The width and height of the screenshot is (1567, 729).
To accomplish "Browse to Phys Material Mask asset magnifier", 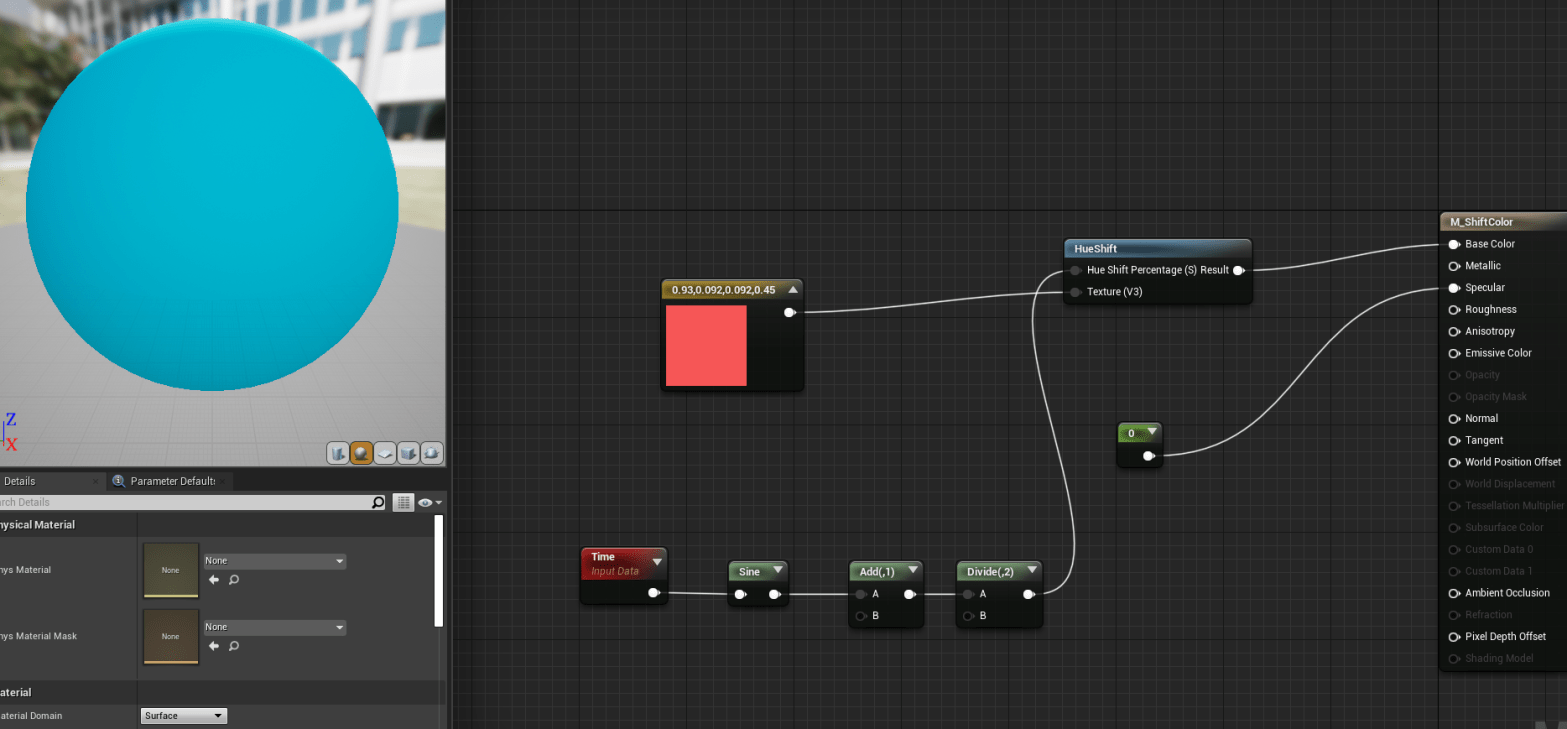I will 234,645.
